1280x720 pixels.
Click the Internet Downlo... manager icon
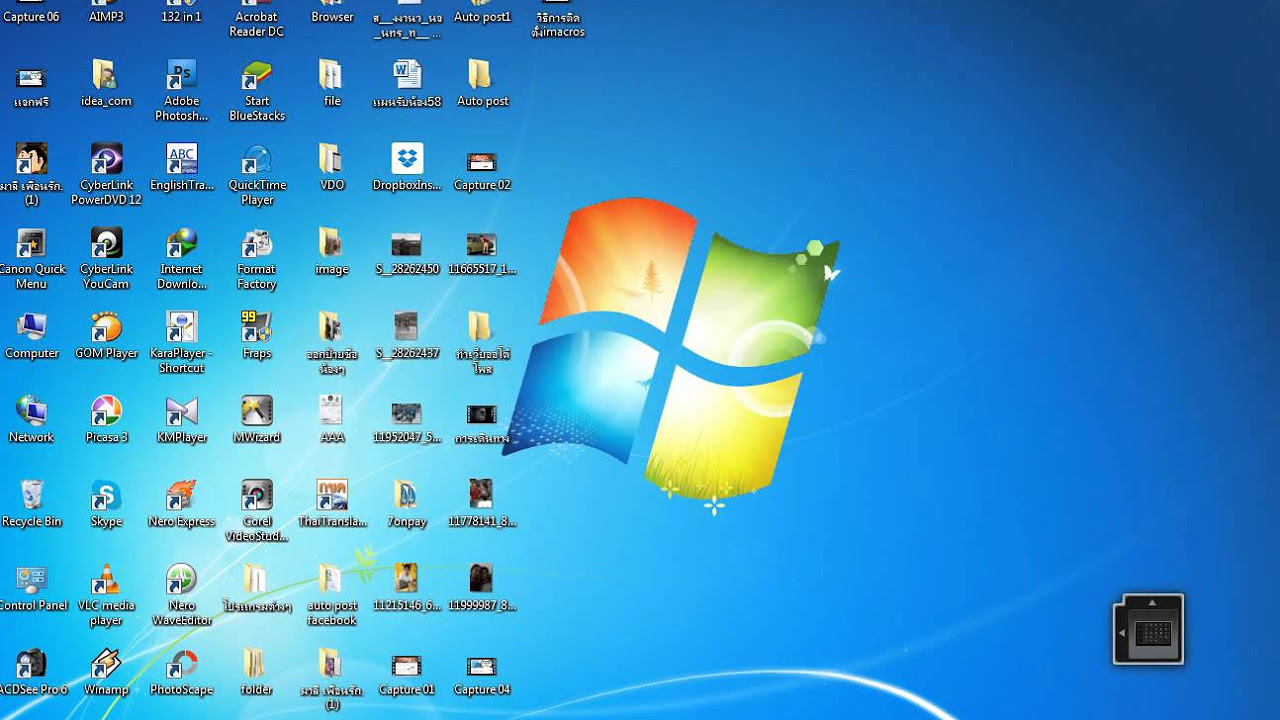tap(181, 244)
